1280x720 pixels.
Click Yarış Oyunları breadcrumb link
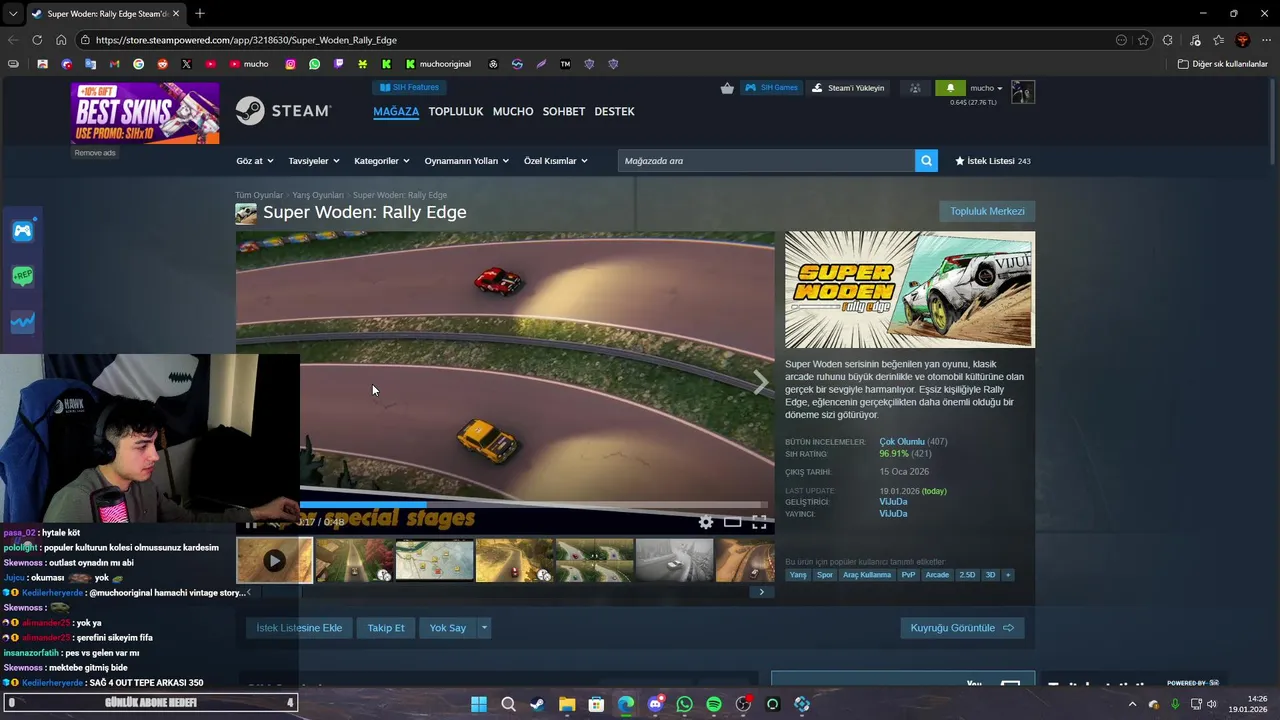tap(318, 195)
